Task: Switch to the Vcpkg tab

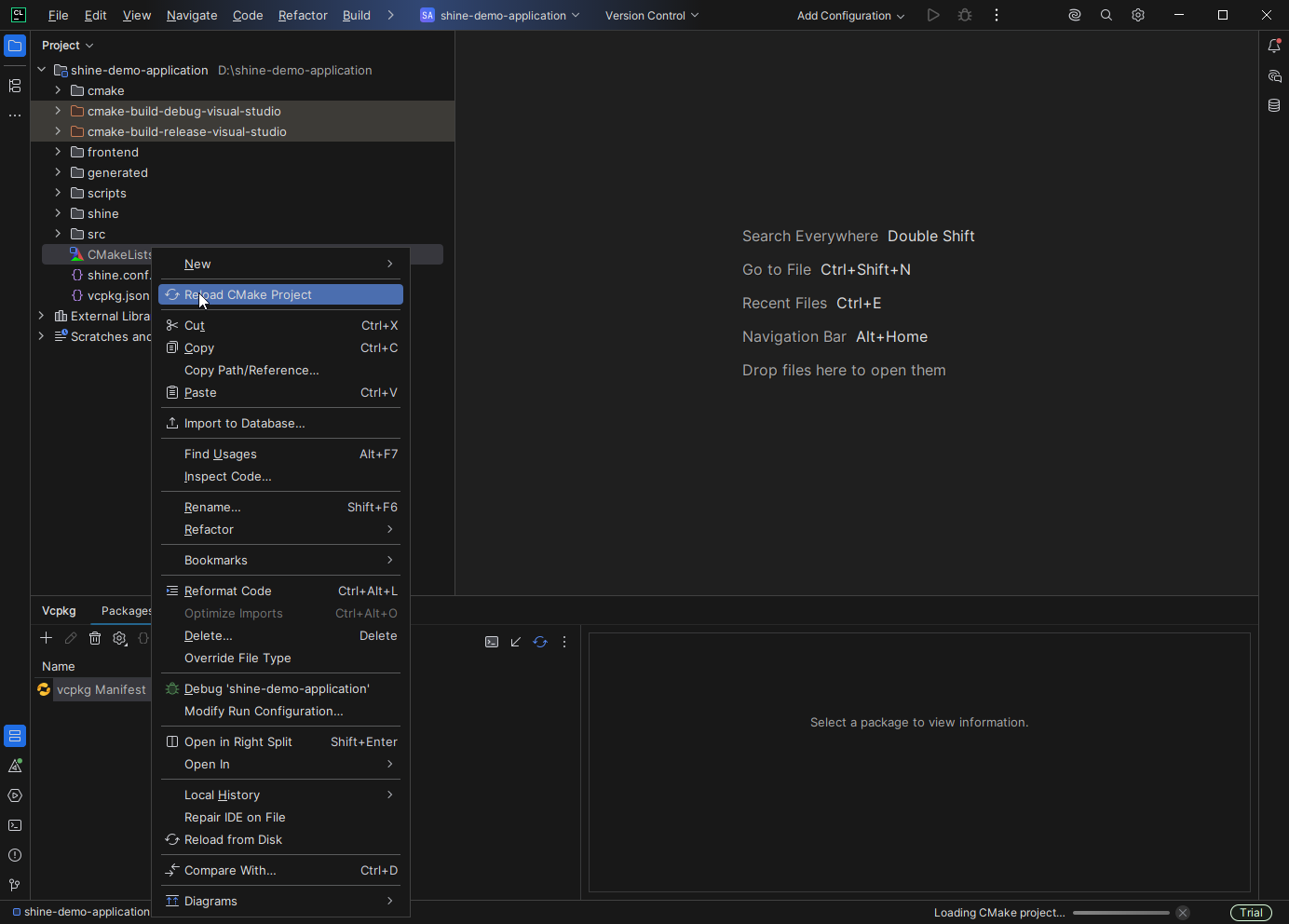Action: tap(59, 610)
